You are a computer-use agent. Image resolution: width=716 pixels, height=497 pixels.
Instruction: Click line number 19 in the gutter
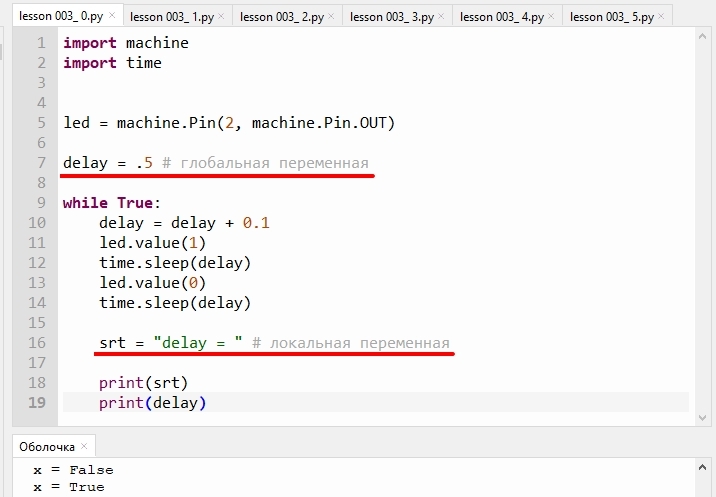37,402
